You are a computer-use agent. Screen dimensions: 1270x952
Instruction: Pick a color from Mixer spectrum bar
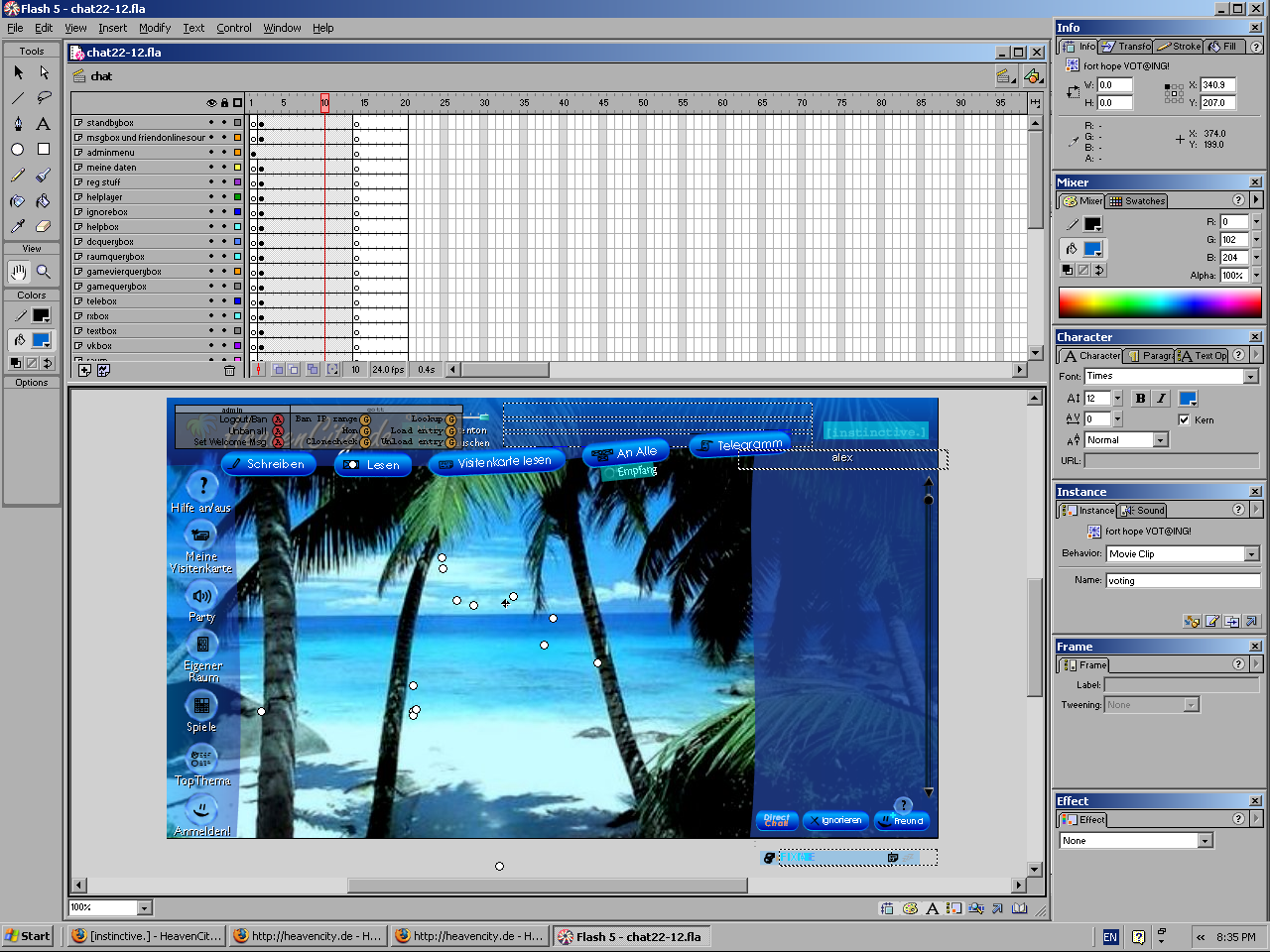coord(1160,302)
